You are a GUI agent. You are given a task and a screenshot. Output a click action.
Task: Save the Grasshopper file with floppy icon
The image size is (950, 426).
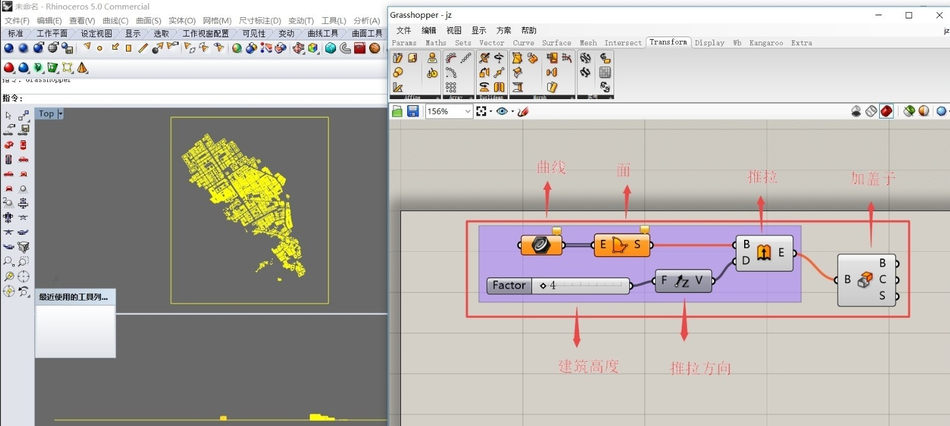[413, 112]
